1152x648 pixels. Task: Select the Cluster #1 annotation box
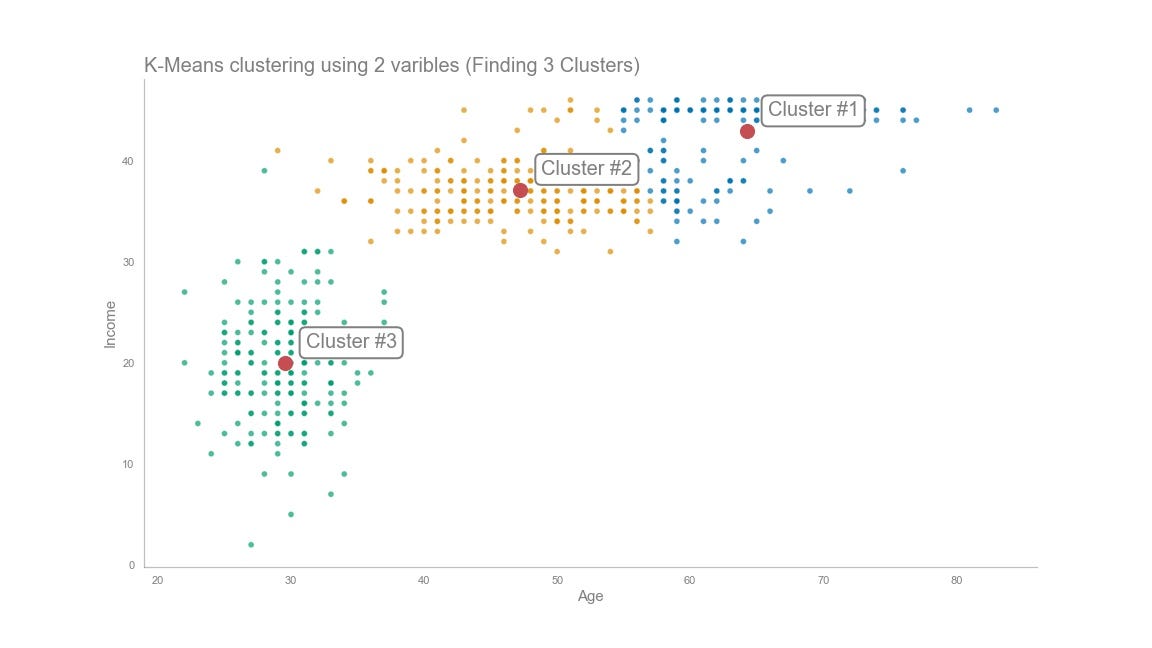click(x=812, y=110)
